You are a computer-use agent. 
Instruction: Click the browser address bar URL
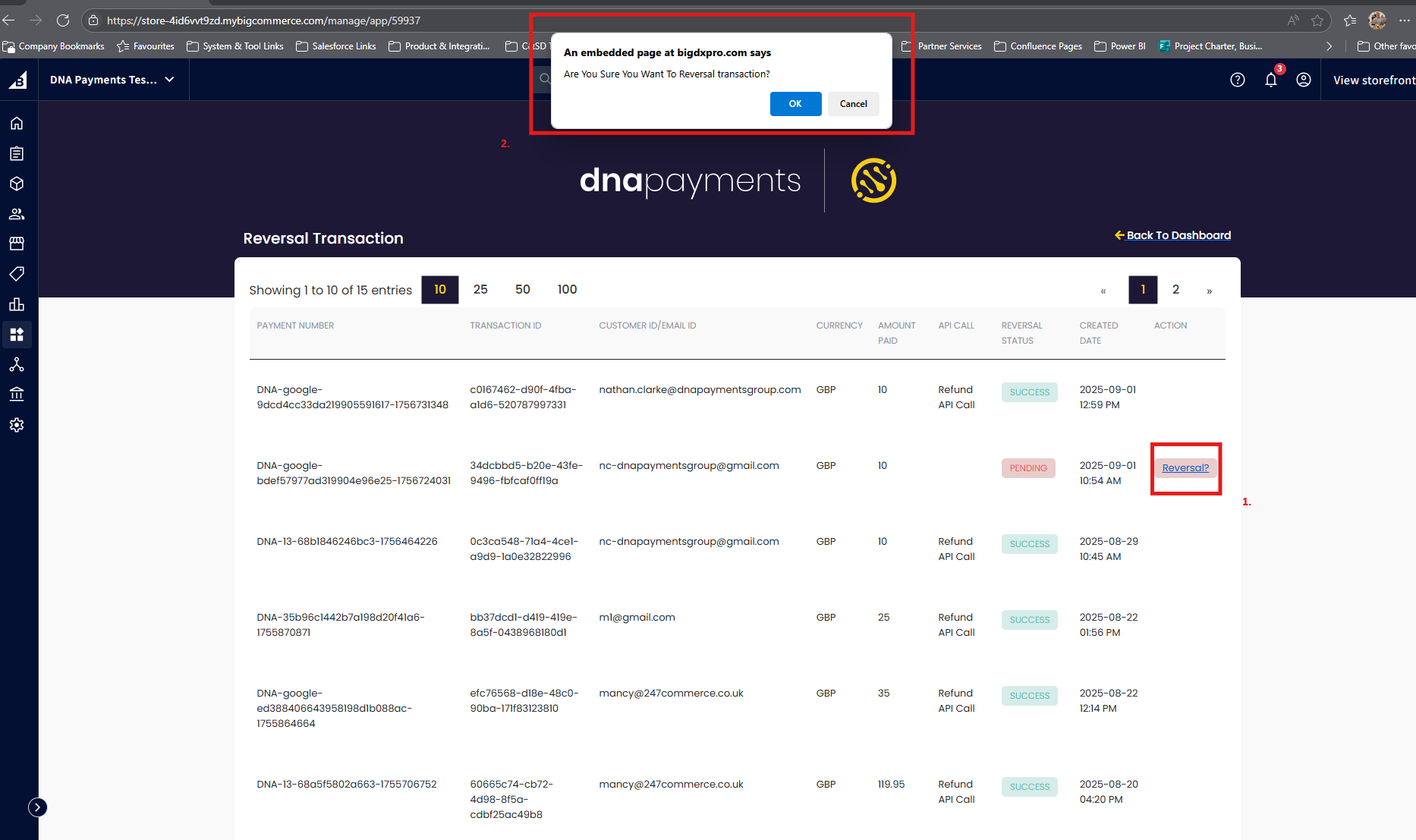pos(263,20)
